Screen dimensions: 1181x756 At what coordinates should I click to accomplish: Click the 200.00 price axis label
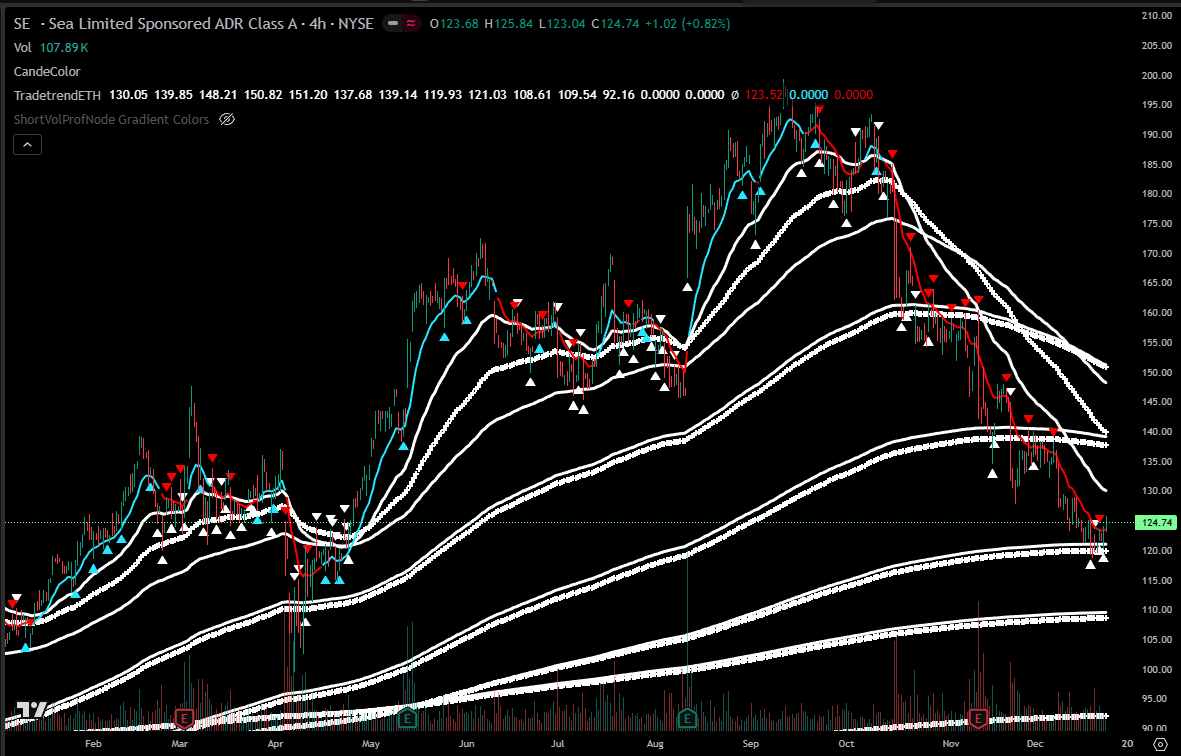pyautogui.click(x=1157, y=75)
